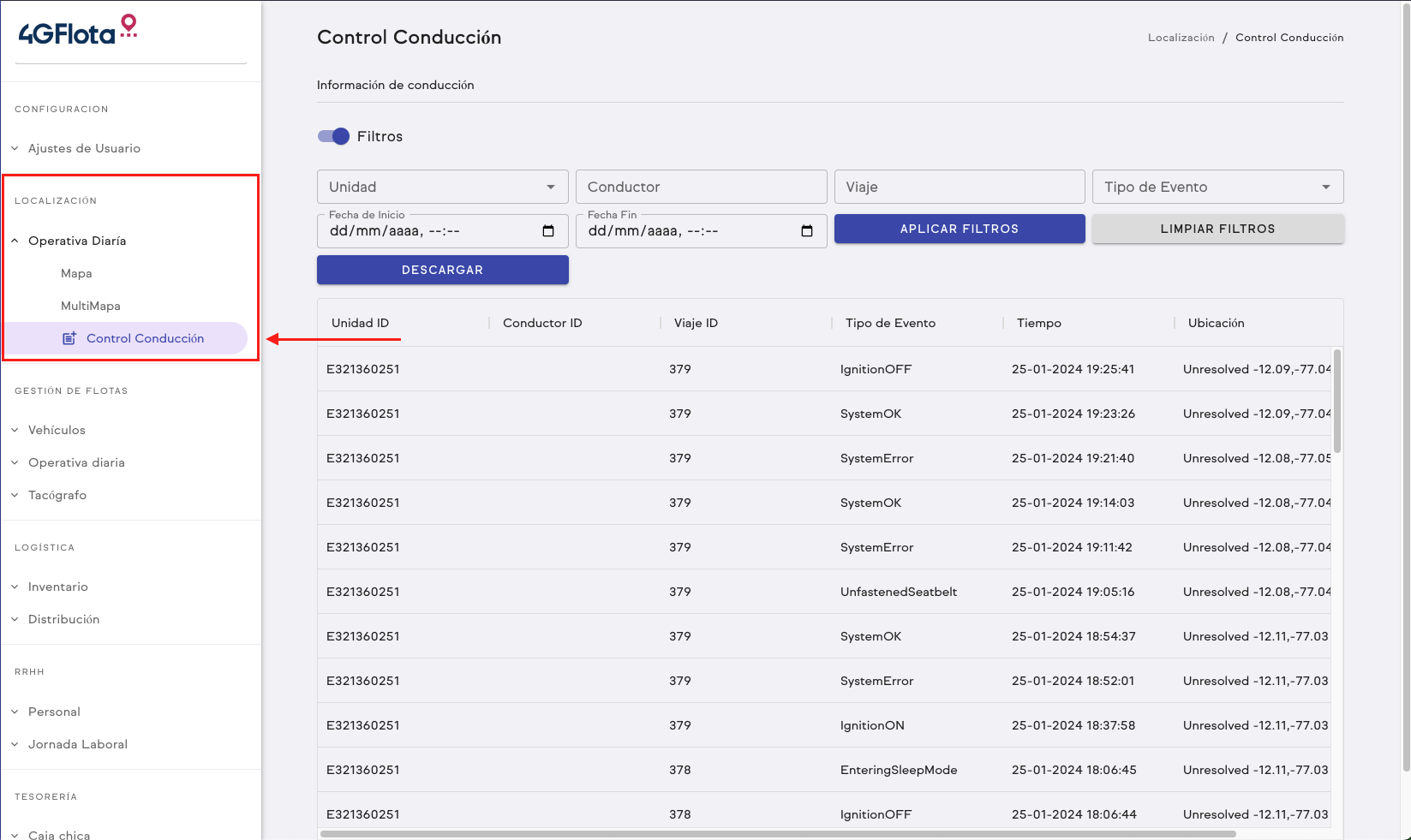The height and width of the screenshot is (840, 1411).
Task: Toggle the Filtros switch off
Action: tap(333, 136)
